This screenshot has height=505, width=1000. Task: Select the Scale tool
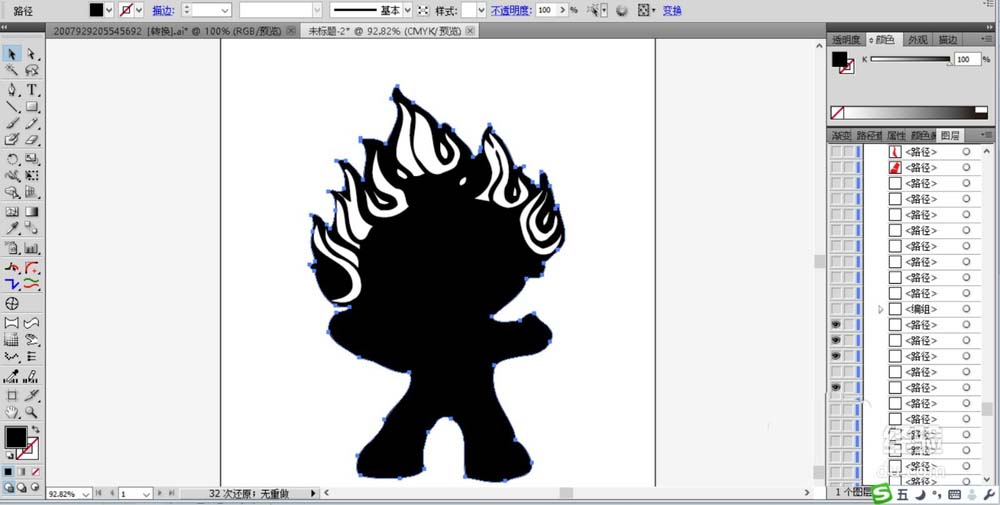(x=31, y=159)
